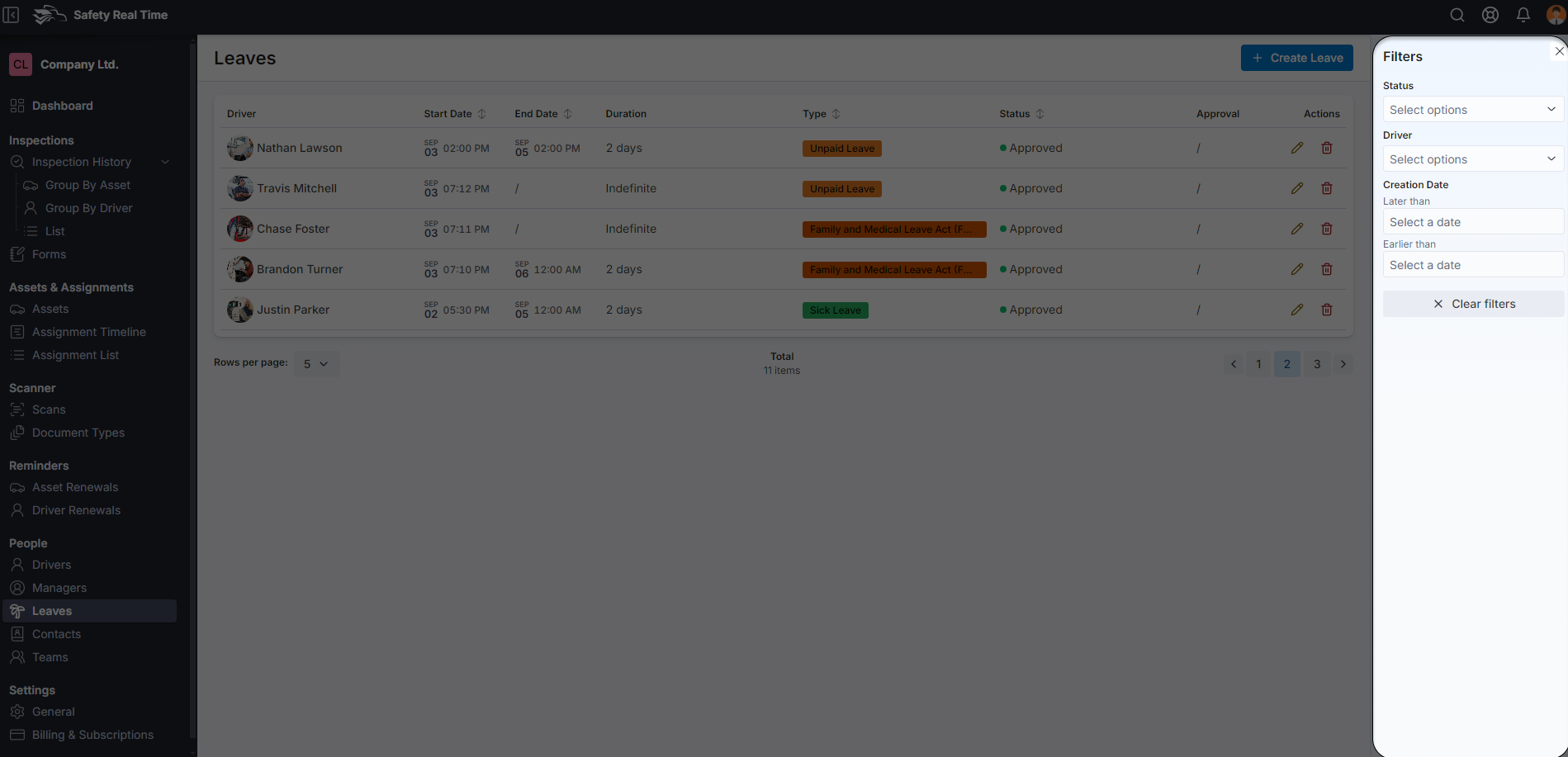Go to page 3 of leaves
Image resolution: width=1568 pixels, height=757 pixels.
pyautogui.click(x=1316, y=364)
